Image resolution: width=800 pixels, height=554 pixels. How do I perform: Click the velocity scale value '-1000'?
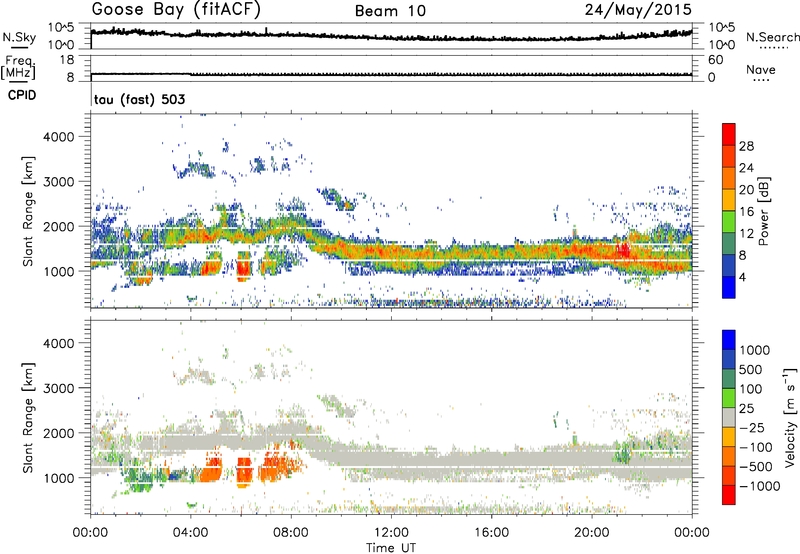pos(759,486)
